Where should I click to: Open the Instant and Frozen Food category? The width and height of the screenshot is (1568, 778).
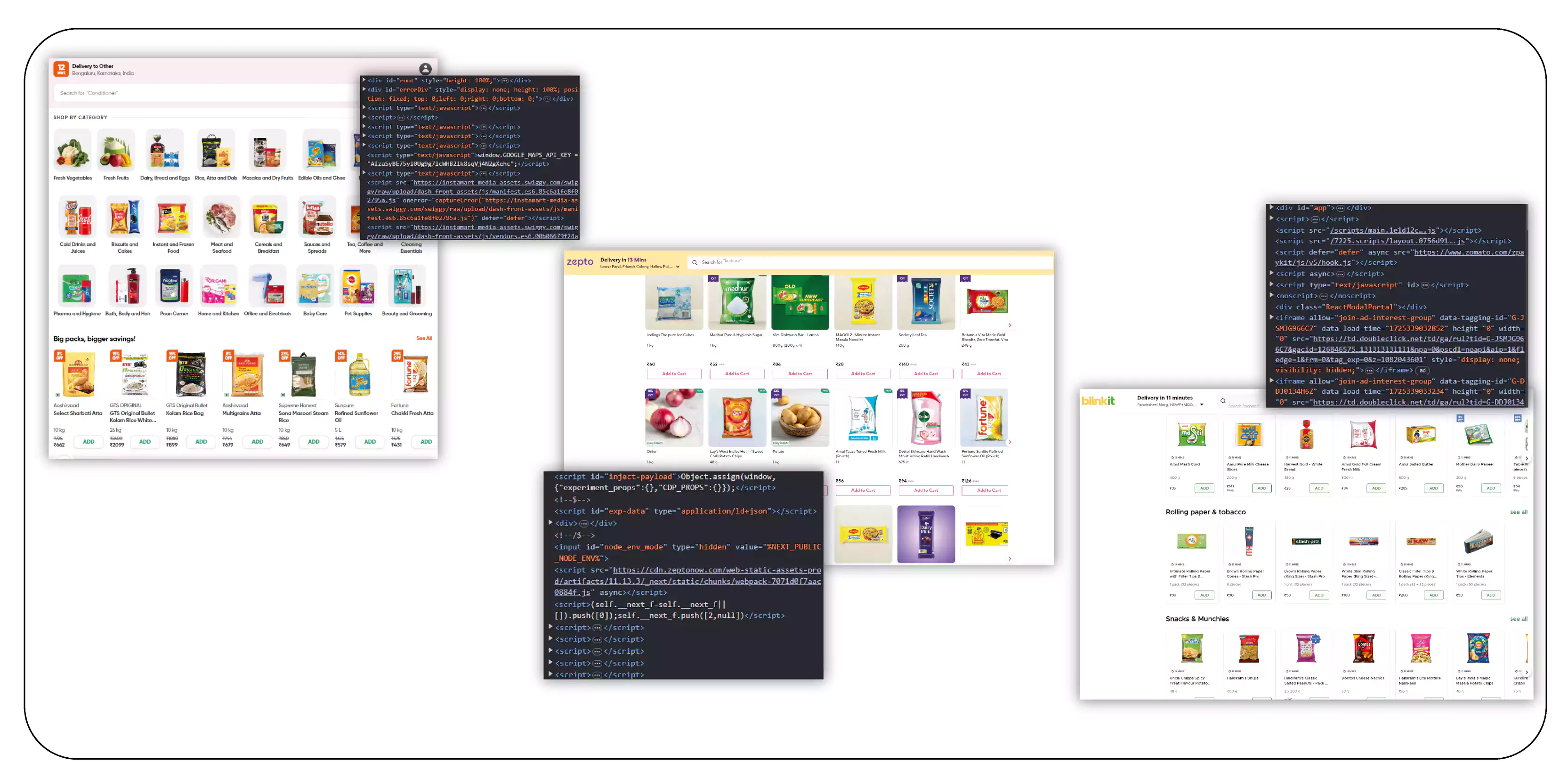click(x=173, y=225)
